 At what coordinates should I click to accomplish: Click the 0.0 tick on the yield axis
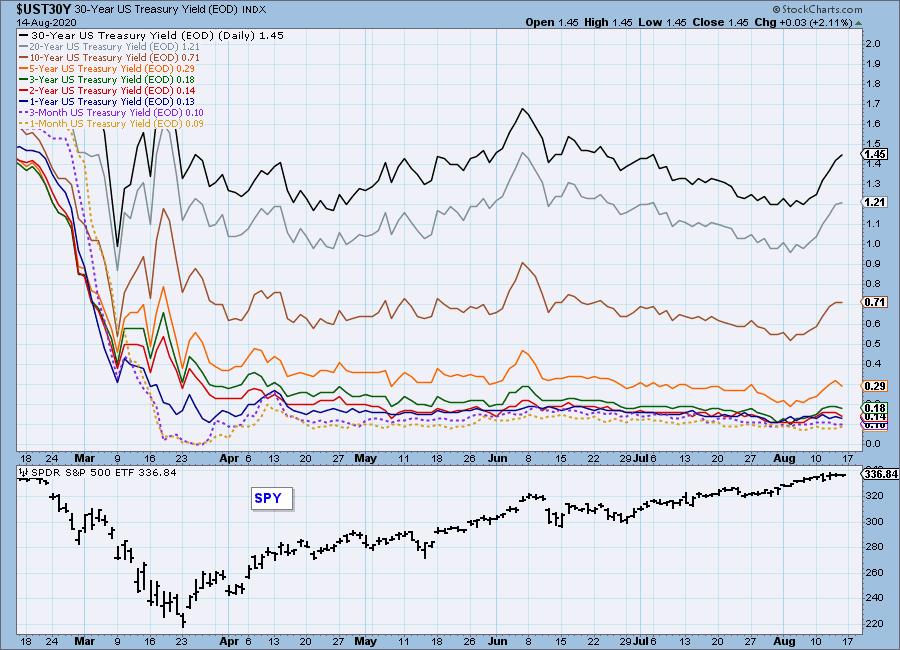coord(873,443)
